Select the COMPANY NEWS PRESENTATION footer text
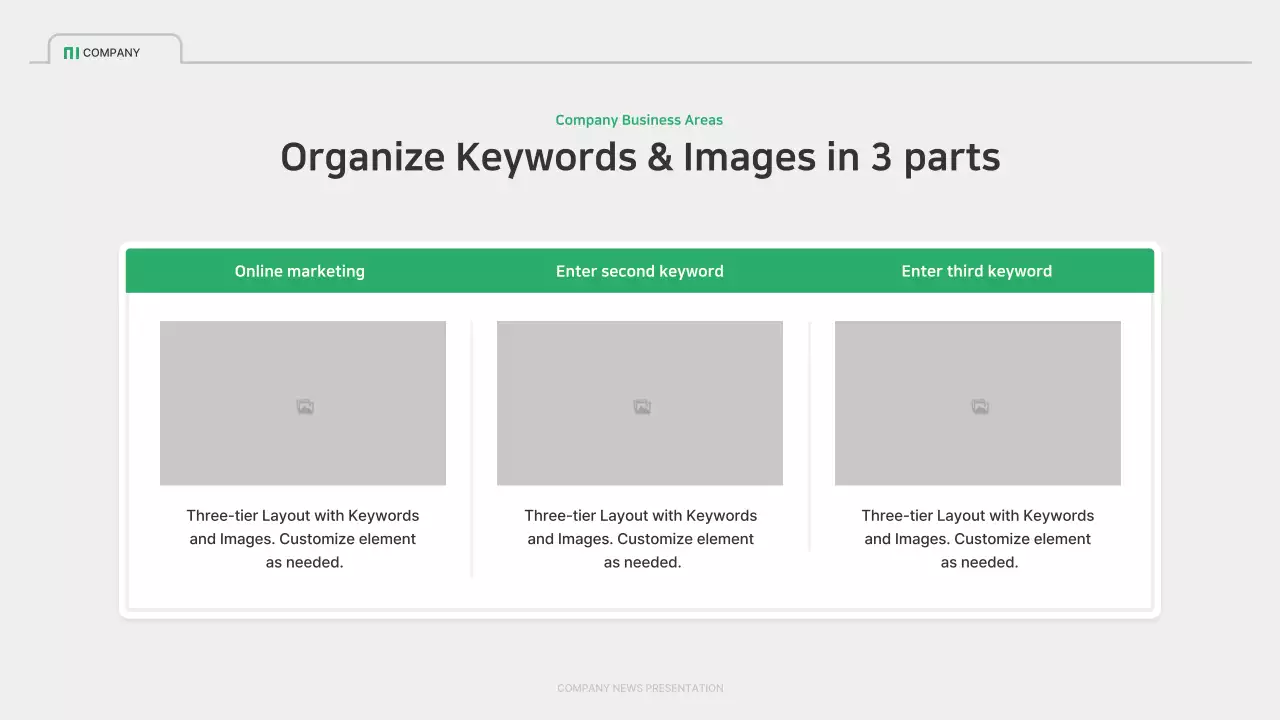This screenshot has width=1280, height=720. tap(640, 688)
